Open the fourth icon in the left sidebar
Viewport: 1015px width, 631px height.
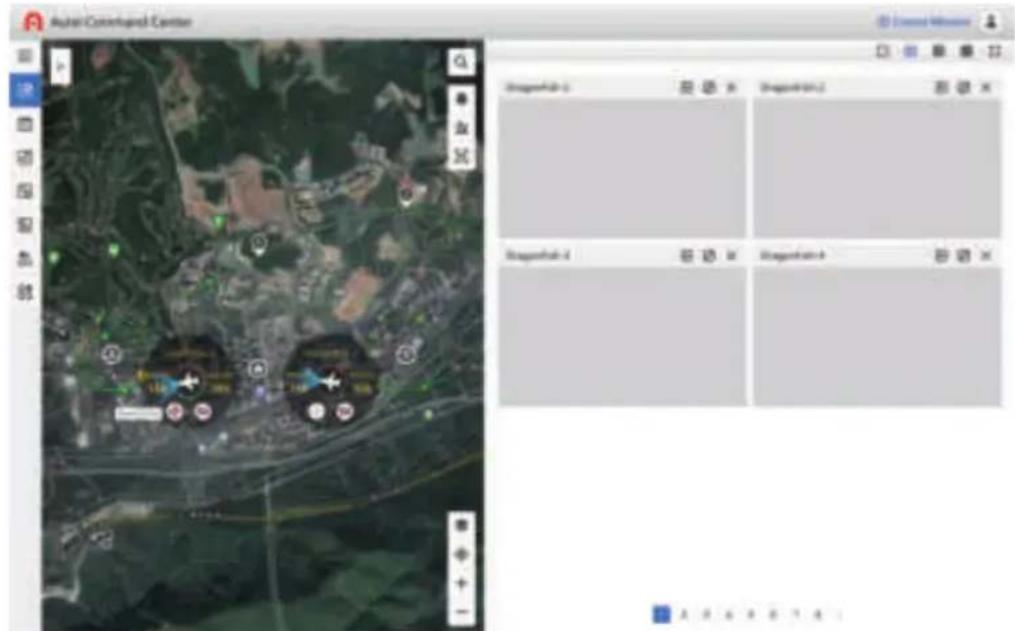[x=25, y=157]
